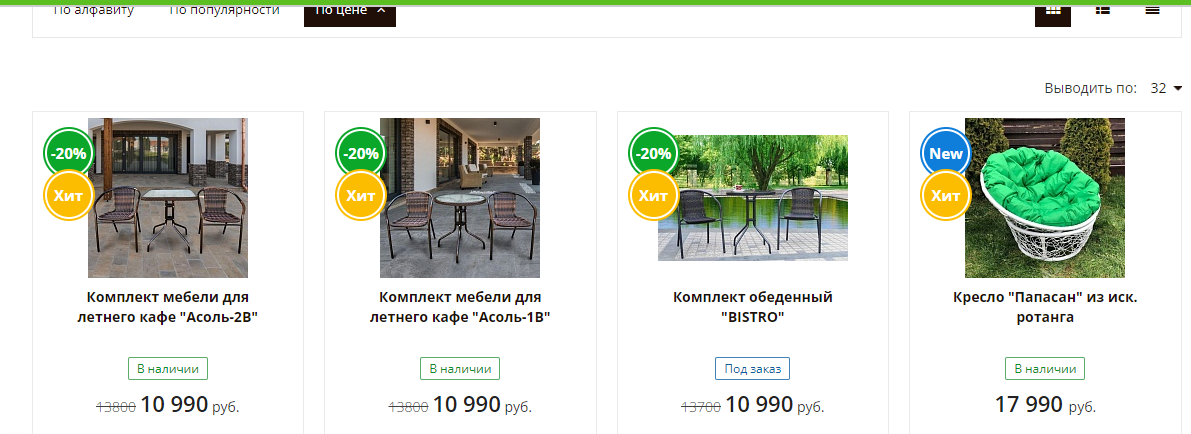The width and height of the screenshot is (1191, 434).
Task: Open 'Асоль-1В' furniture set title link
Action: pos(460,307)
